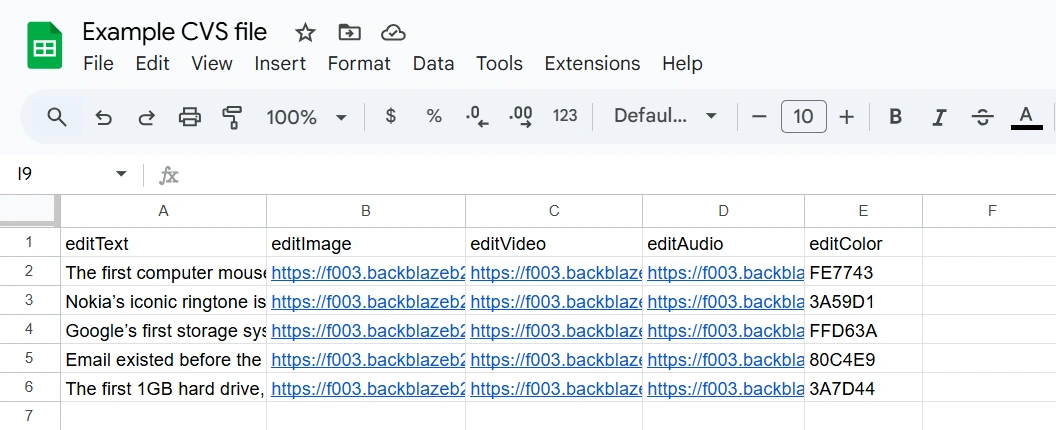Select column A header
This screenshot has width=1056, height=430.
click(163, 211)
